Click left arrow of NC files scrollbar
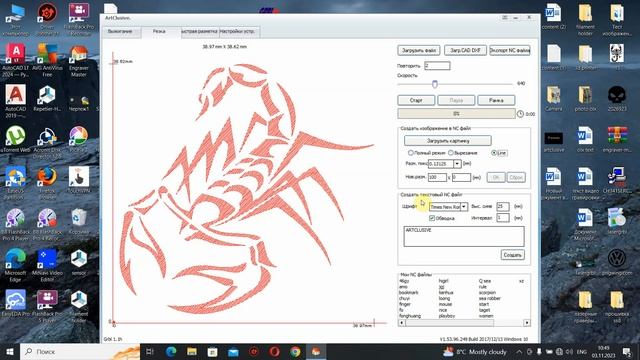This screenshot has height=360, width=640. coord(402,323)
